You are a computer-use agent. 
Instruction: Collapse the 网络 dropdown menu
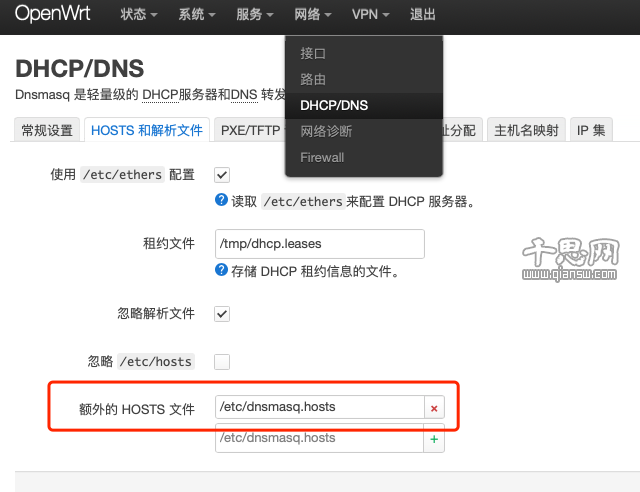pos(313,14)
